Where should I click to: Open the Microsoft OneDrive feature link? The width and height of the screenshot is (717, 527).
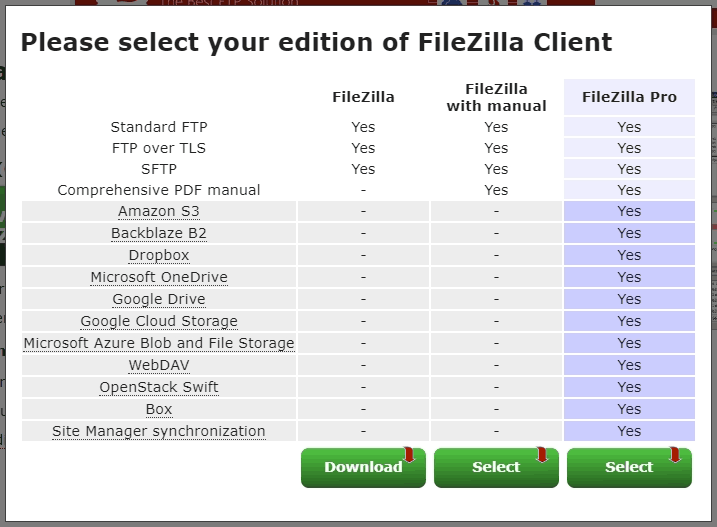pos(159,277)
